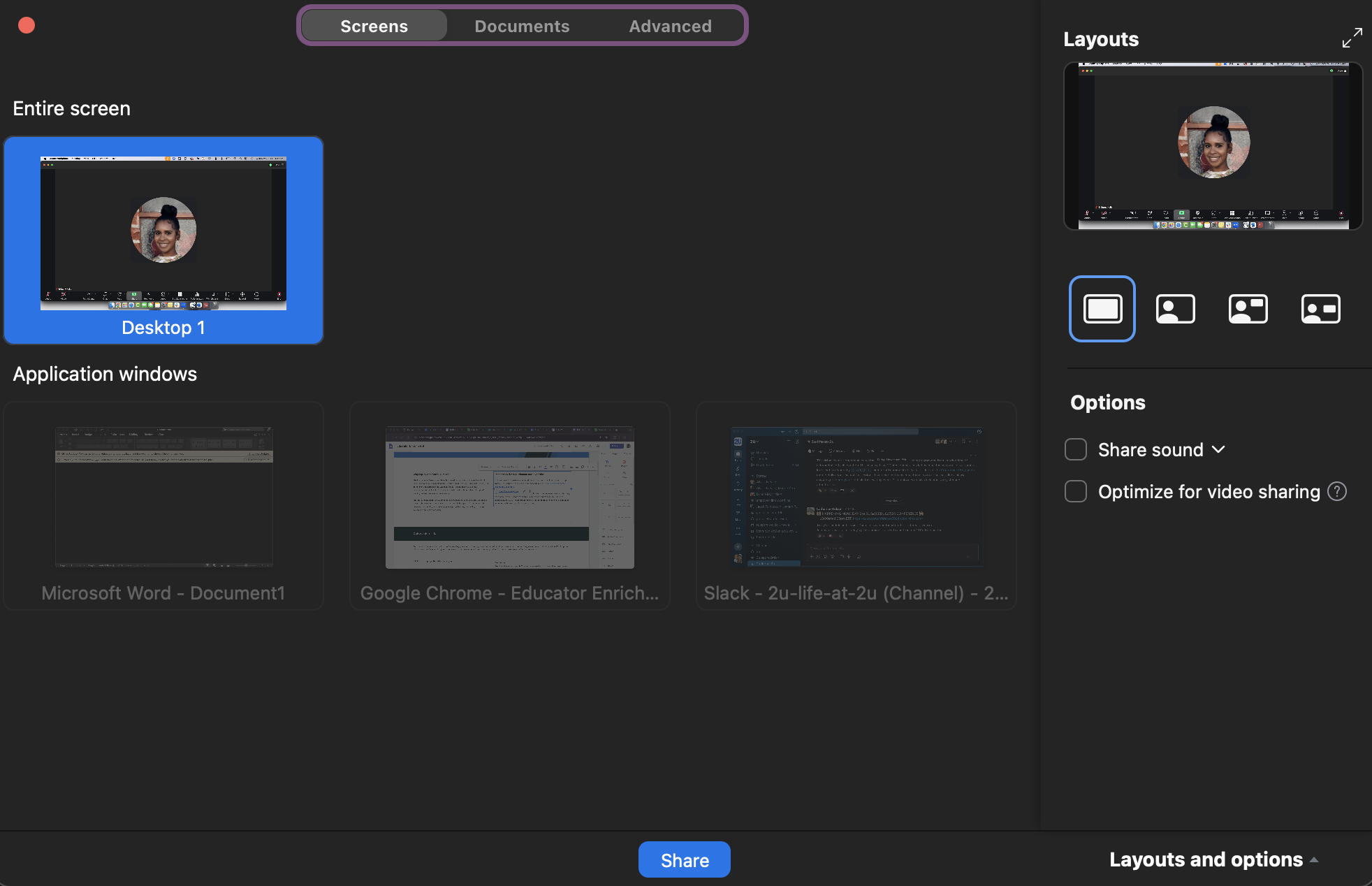Enable Optimize for video sharing

coord(1075,491)
